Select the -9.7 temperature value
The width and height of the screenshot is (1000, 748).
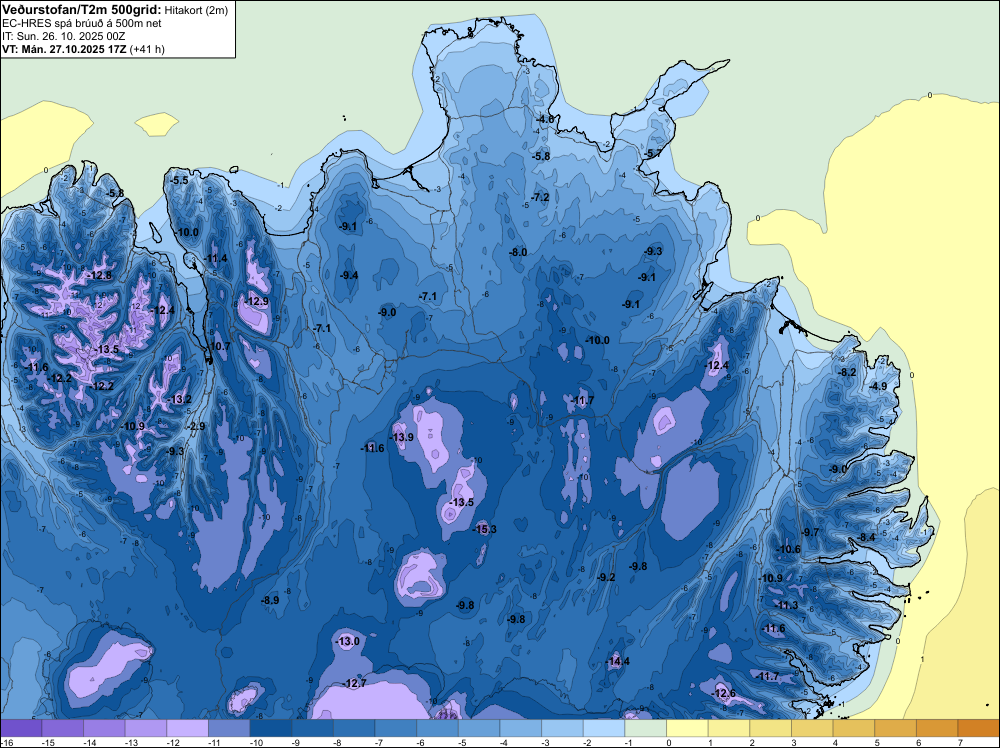coord(810,532)
